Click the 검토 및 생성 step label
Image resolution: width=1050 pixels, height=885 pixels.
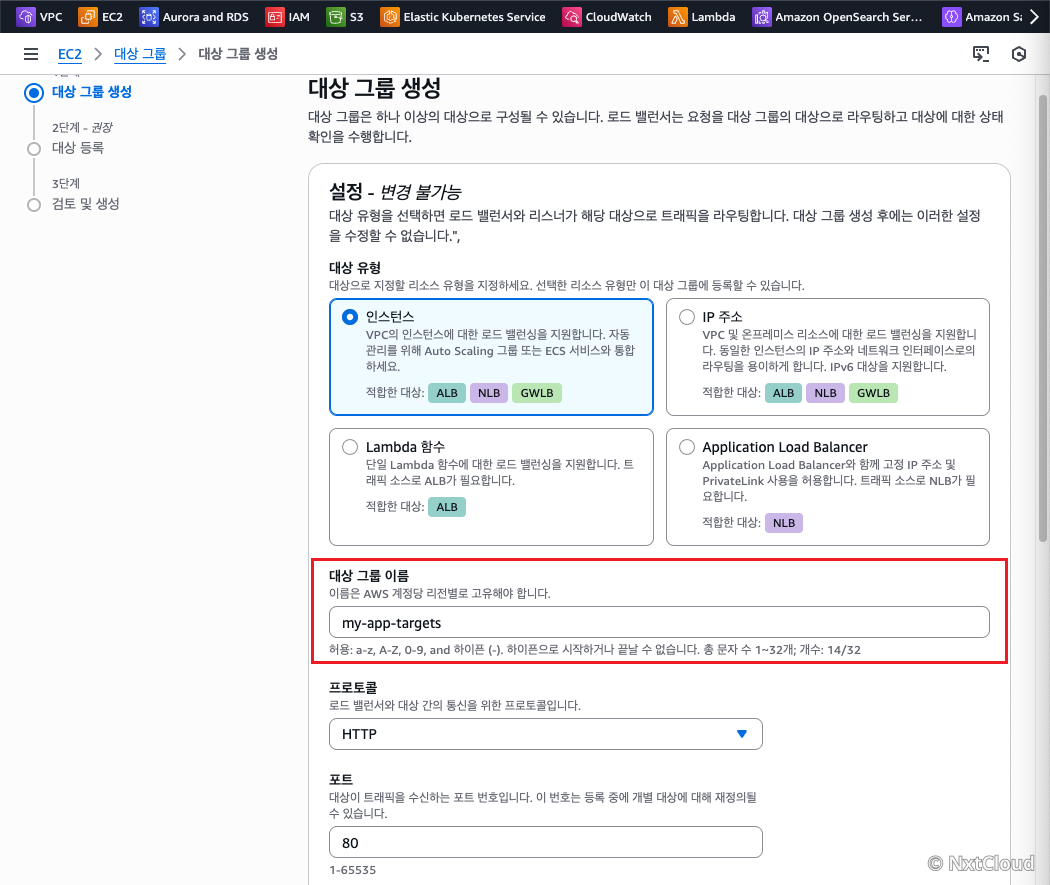click(86, 204)
